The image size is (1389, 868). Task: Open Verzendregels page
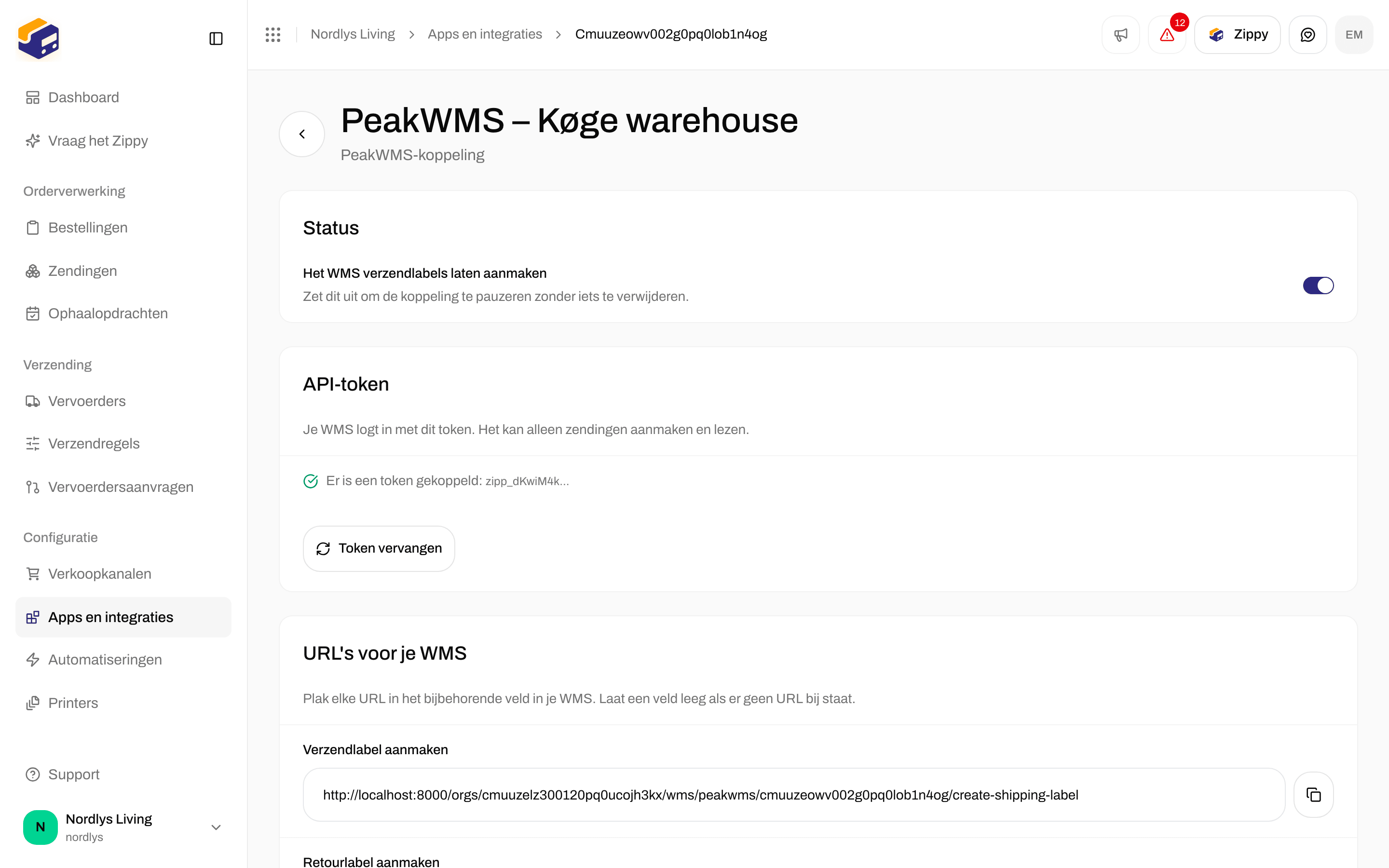point(123,444)
